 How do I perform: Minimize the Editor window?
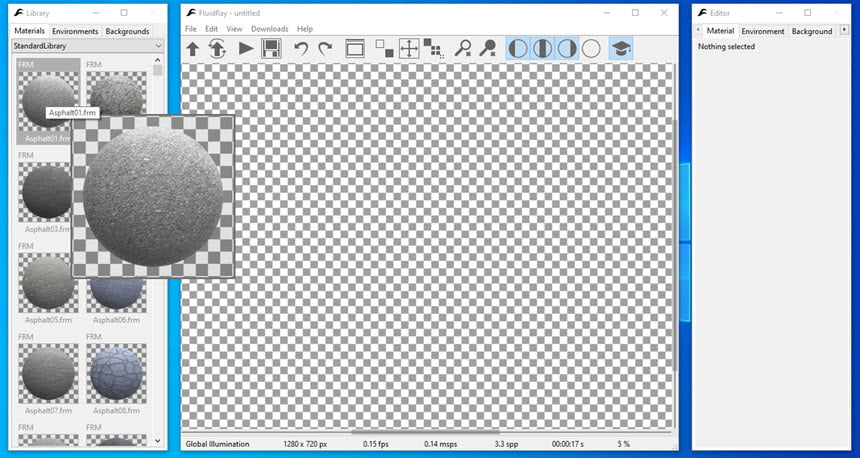pos(779,13)
